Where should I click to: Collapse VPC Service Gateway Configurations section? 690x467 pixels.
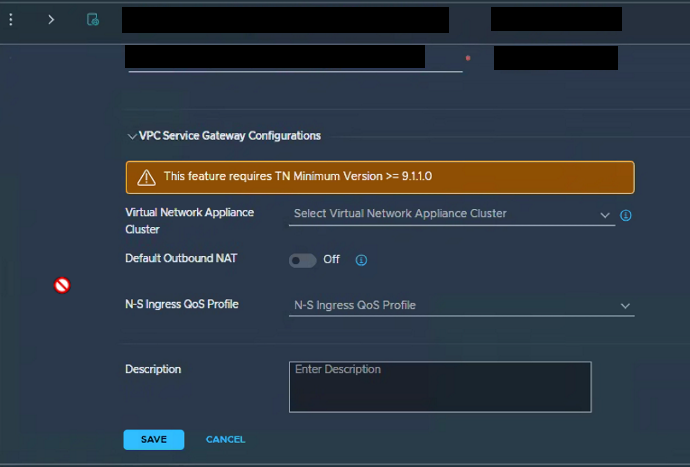(x=132, y=136)
